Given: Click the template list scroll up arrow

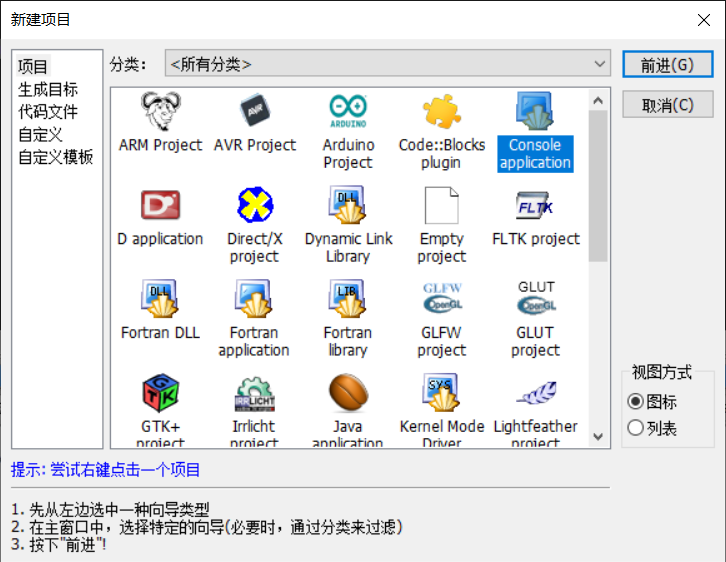Looking at the screenshot, I should (598, 99).
